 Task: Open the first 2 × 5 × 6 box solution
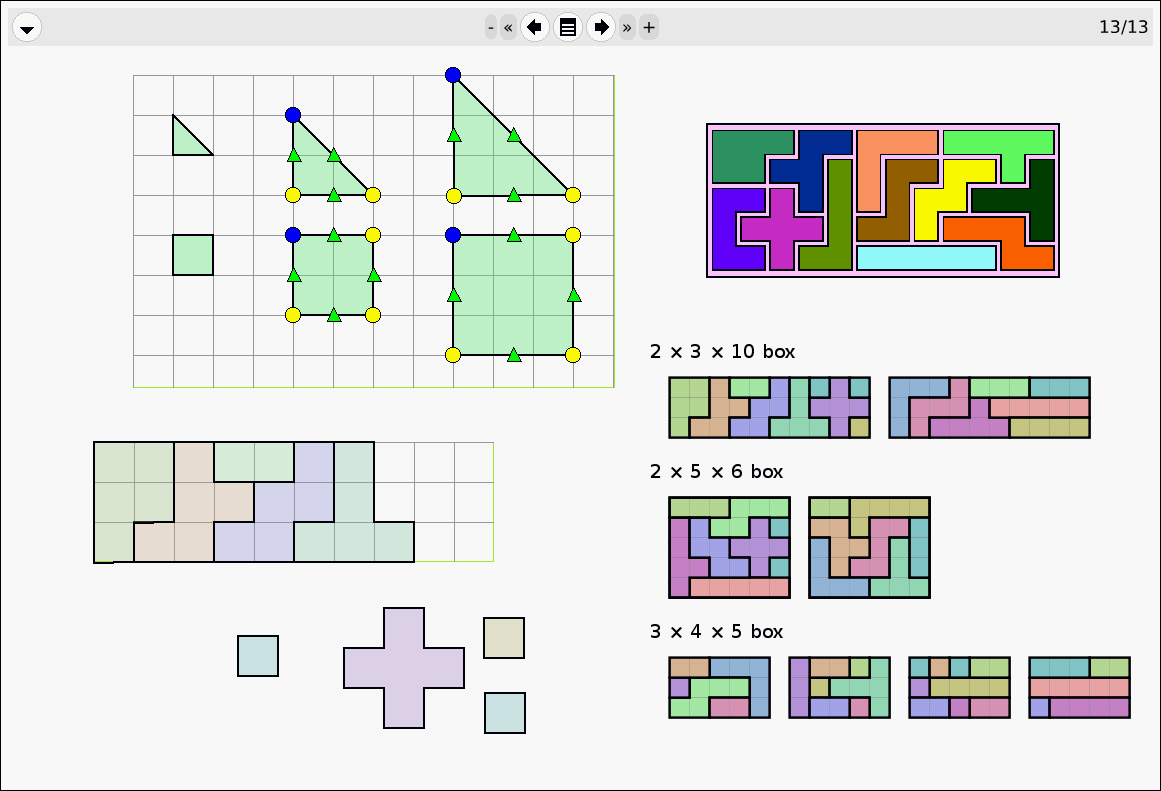point(729,547)
